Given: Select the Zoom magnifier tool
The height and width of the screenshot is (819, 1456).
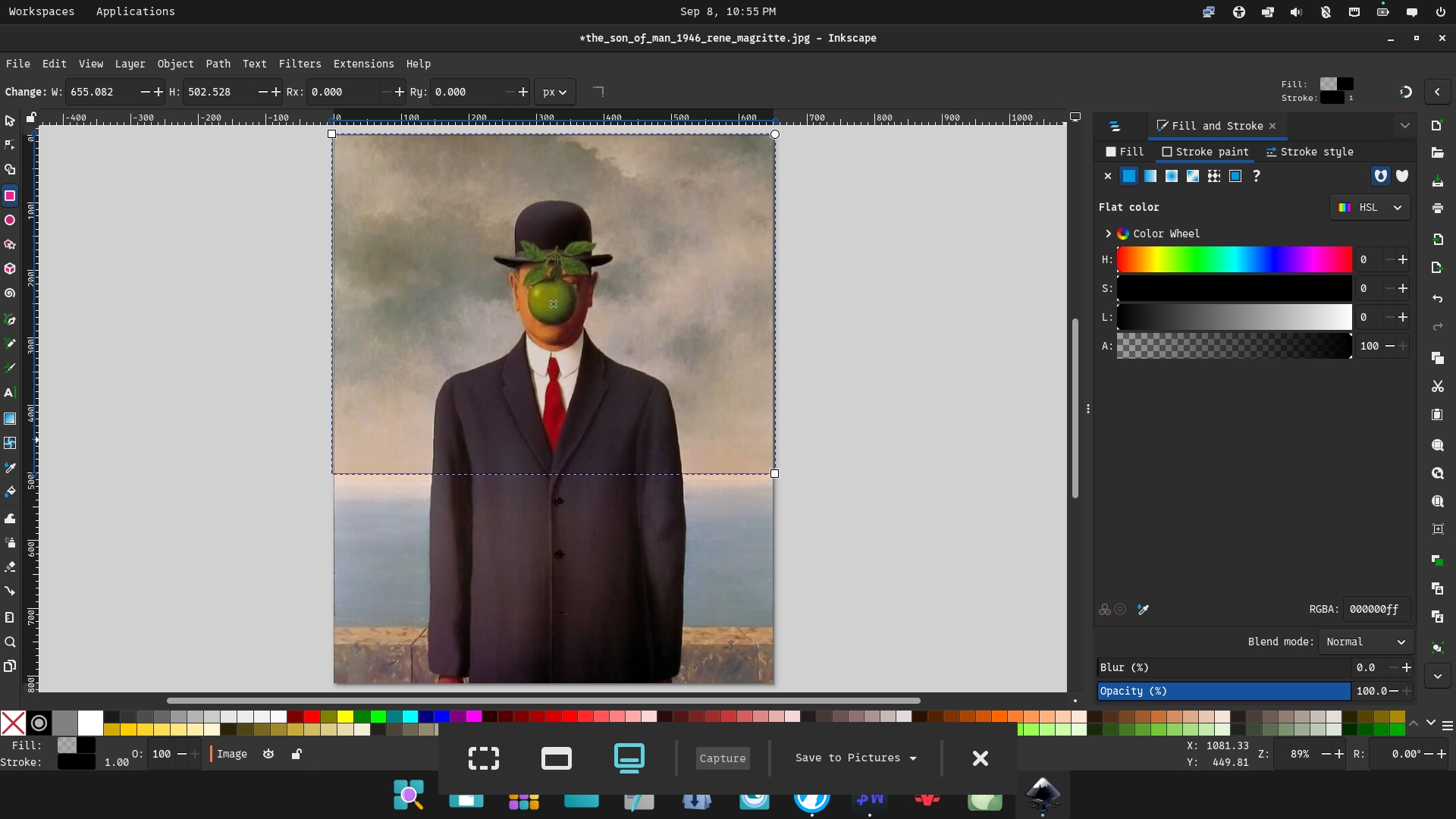Looking at the screenshot, I should pos(10,642).
